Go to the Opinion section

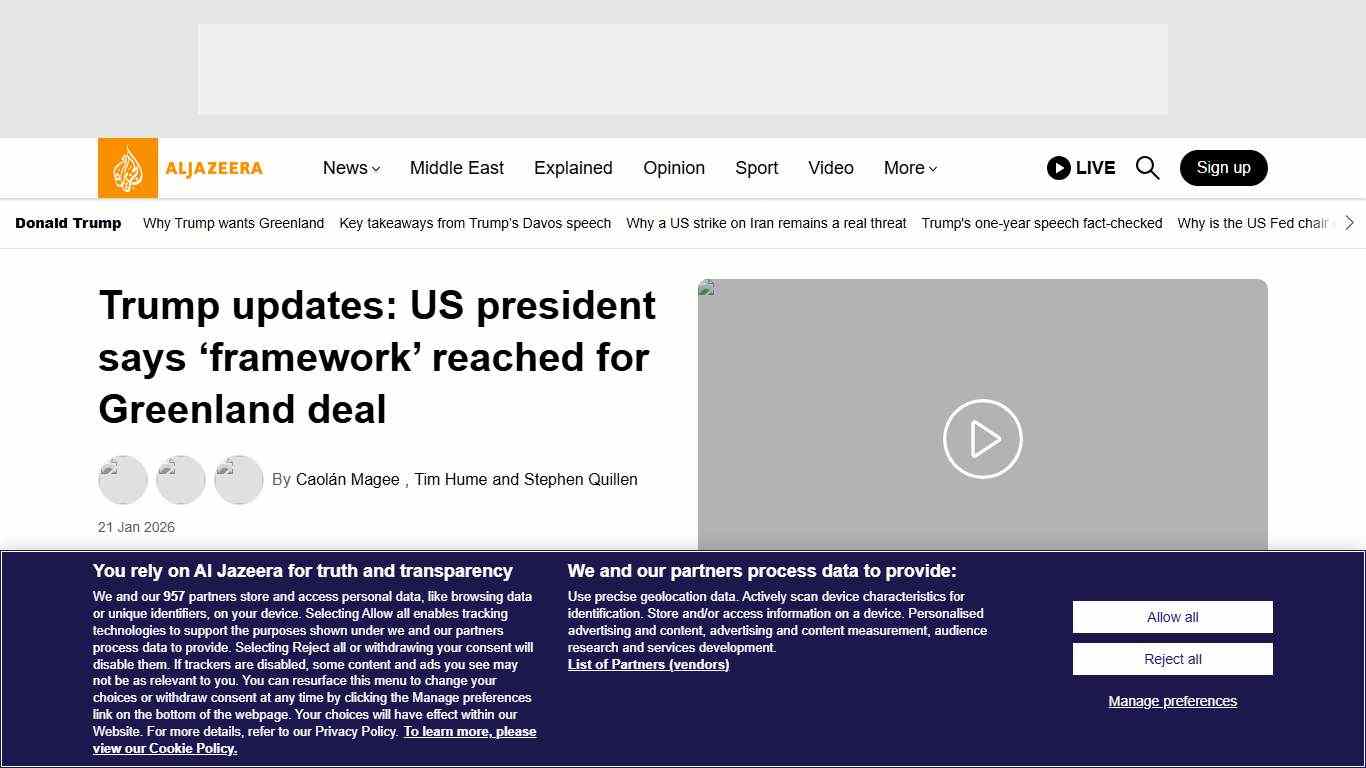pos(674,168)
